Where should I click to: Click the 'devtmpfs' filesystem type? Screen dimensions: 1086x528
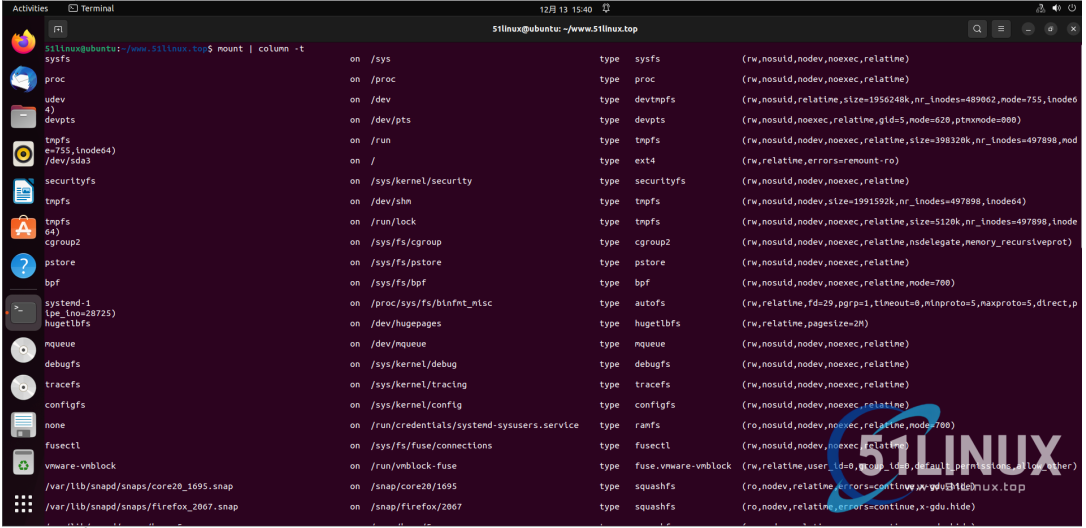(655, 99)
